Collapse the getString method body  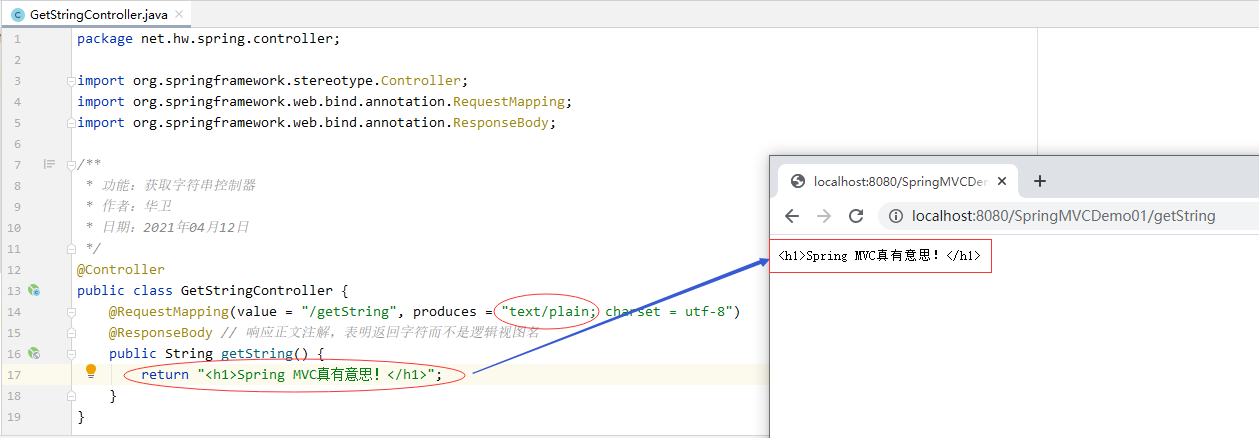pyautogui.click(x=70, y=353)
